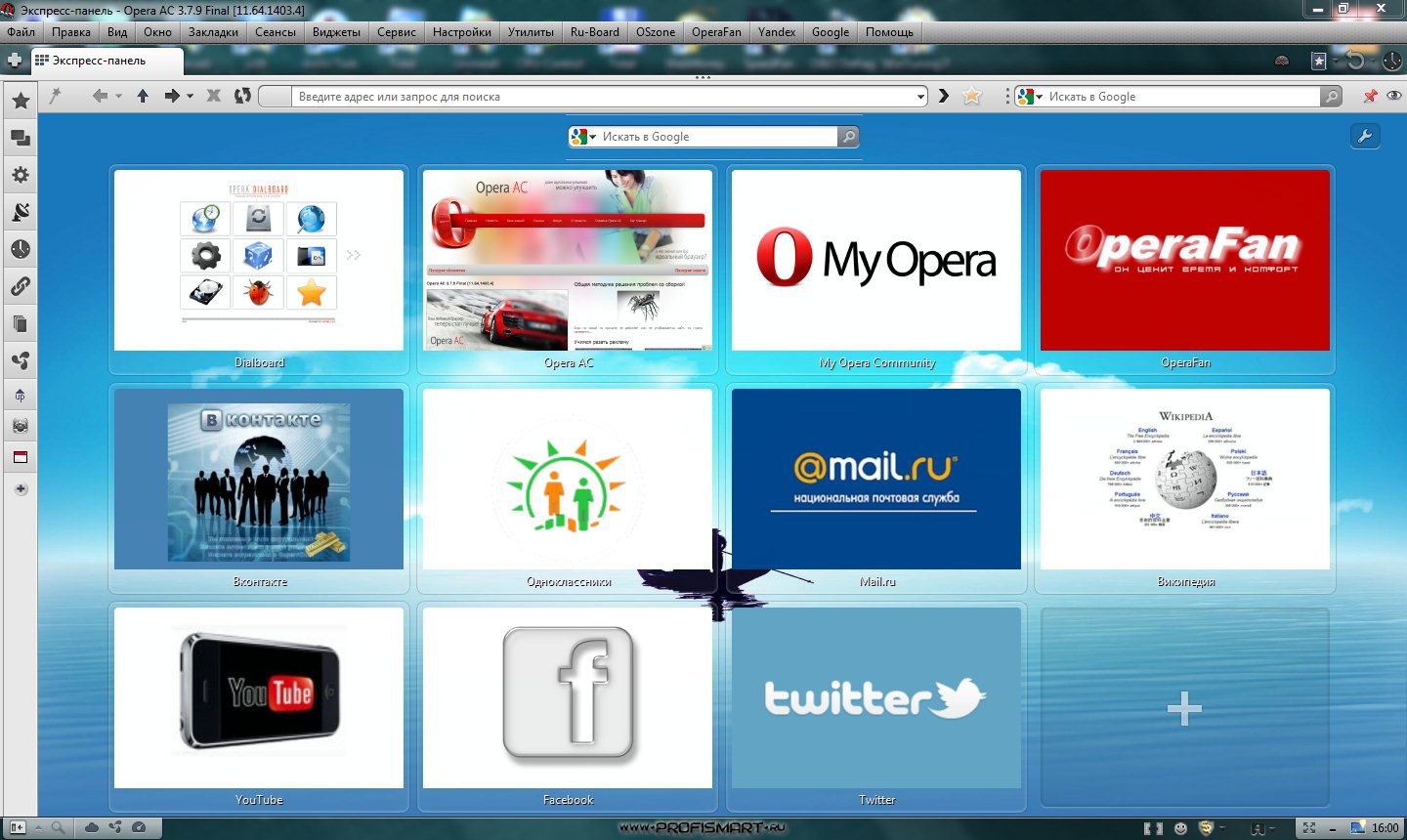
Task: Open the OperaFan menu
Action: 716,32
